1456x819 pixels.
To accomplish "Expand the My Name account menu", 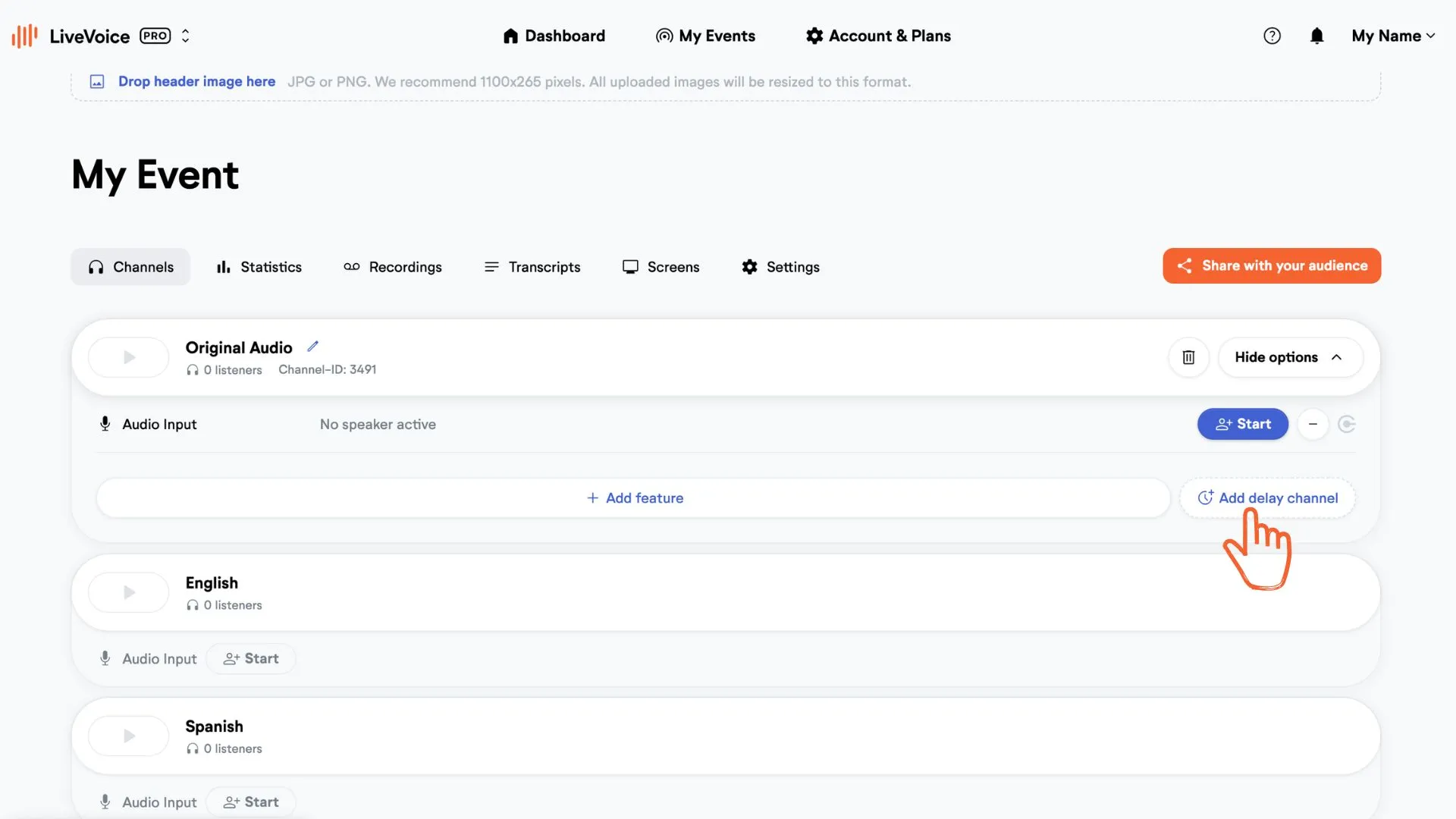I will pos(1393,36).
